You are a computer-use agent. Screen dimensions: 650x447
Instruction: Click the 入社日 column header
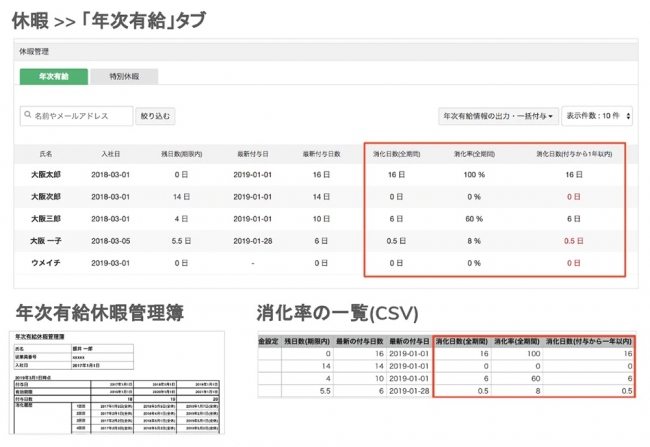(x=111, y=154)
